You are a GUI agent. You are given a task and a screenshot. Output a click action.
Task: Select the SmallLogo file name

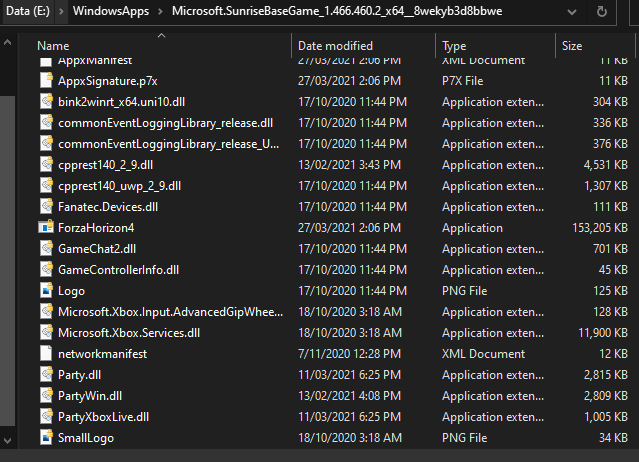click(86, 438)
